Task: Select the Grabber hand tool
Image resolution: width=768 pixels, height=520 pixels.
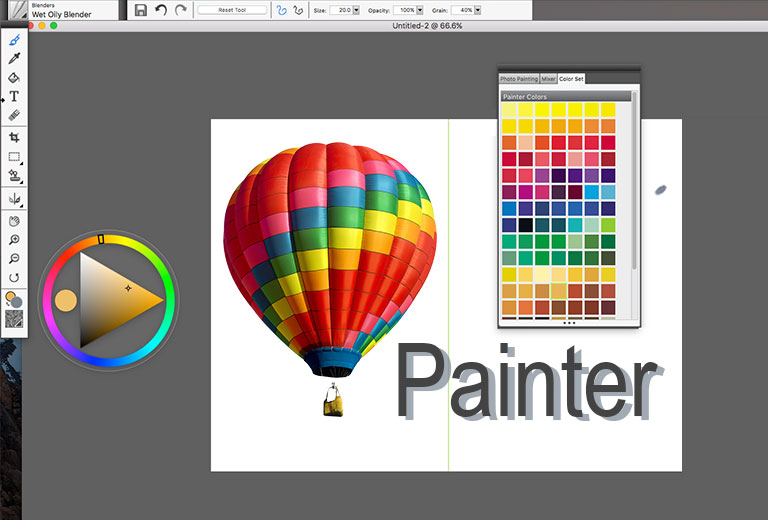Action: point(14,221)
